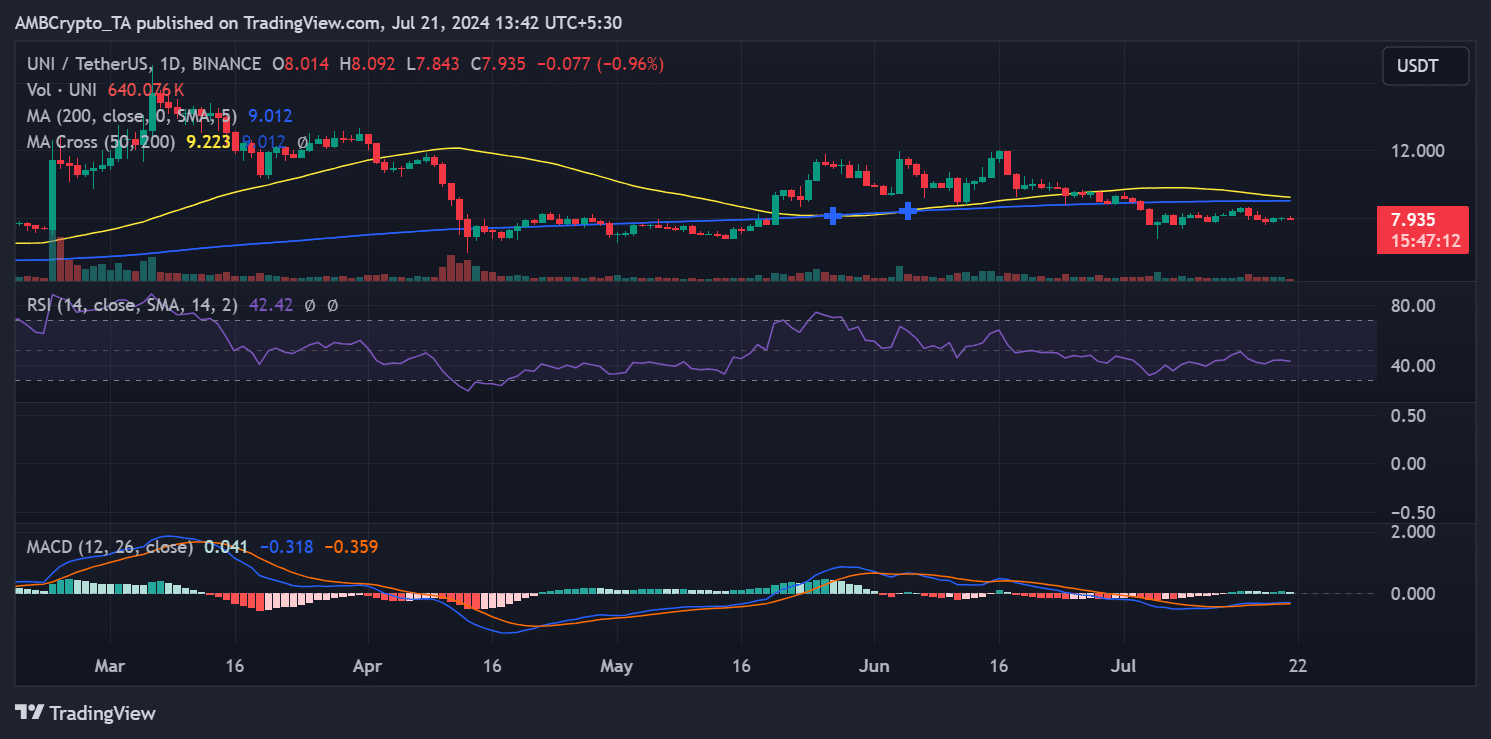Screen dimensions: 1491x739
Task: Click the 0.000 MACD axis label
Action: point(1415,593)
